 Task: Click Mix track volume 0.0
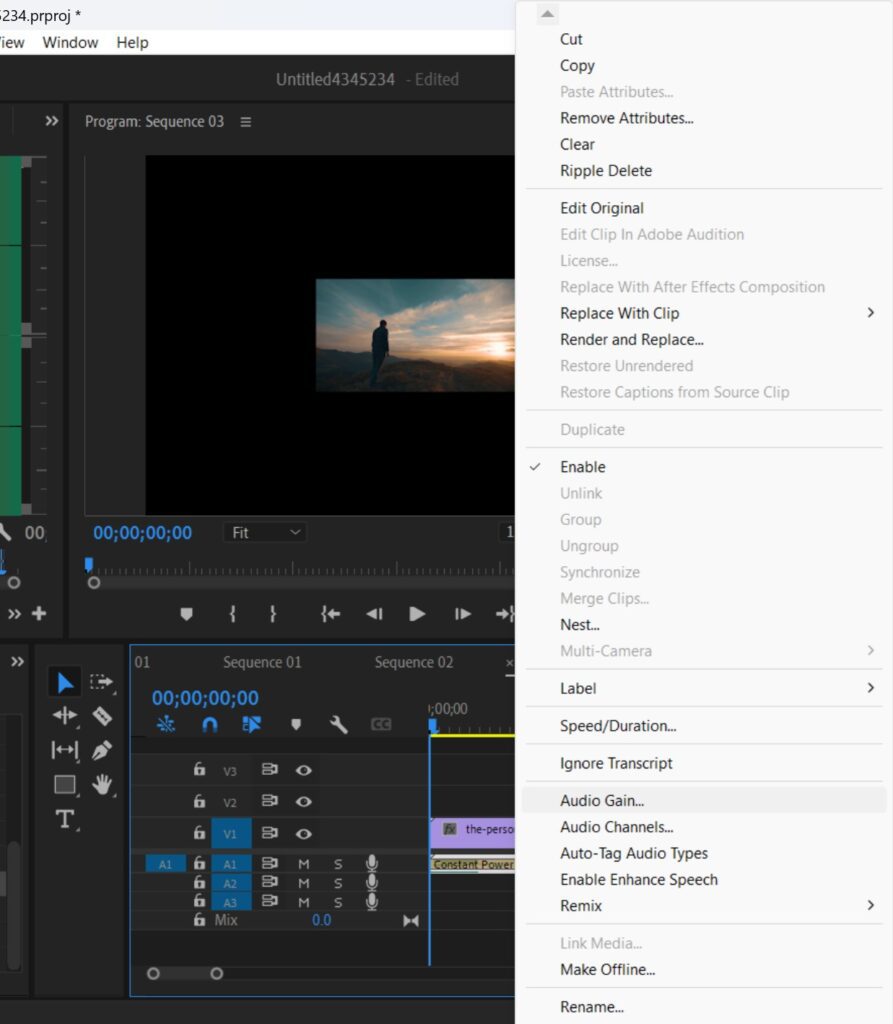click(x=321, y=920)
